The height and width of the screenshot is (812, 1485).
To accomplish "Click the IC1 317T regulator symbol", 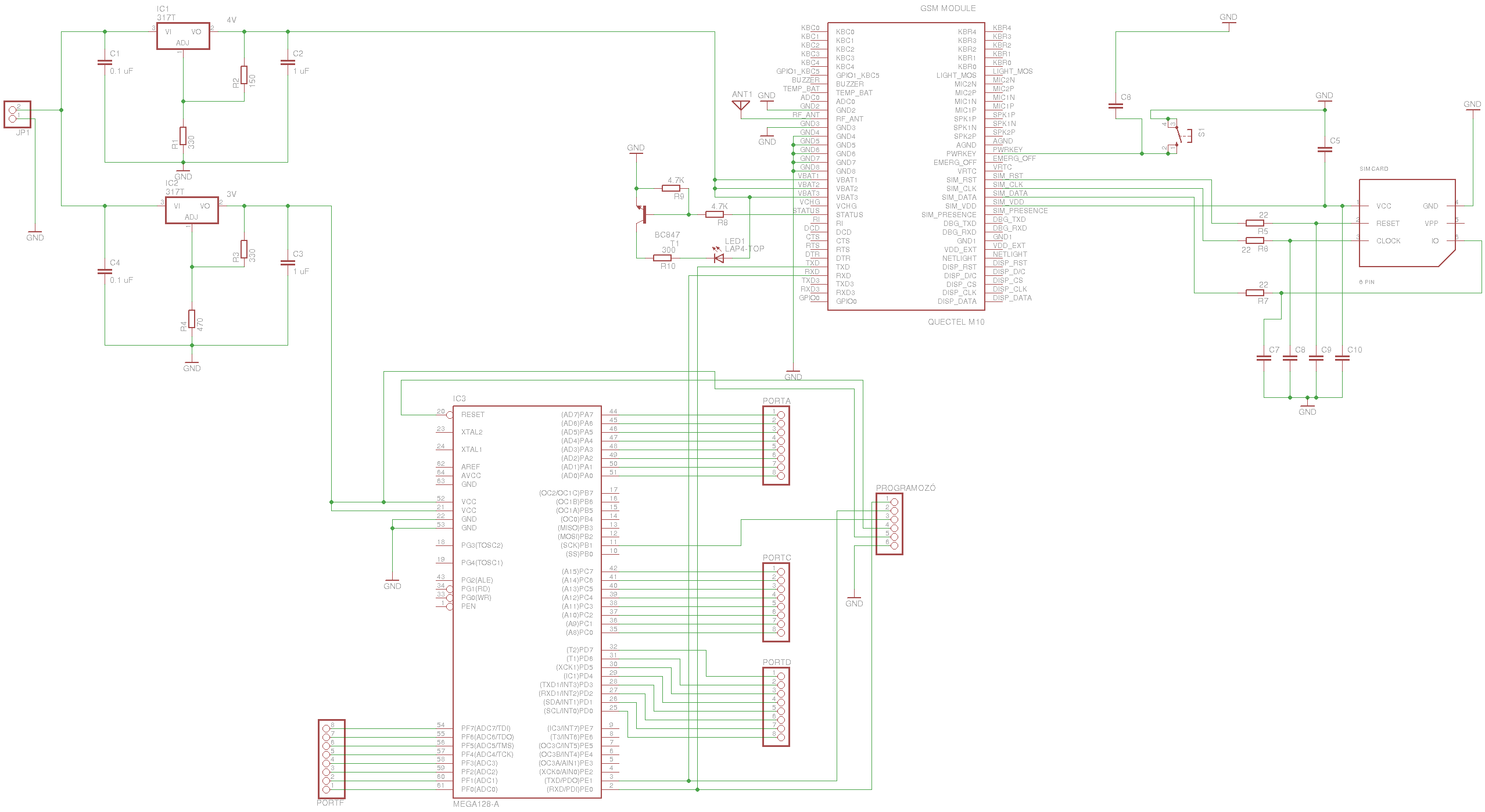I will pos(182,36).
